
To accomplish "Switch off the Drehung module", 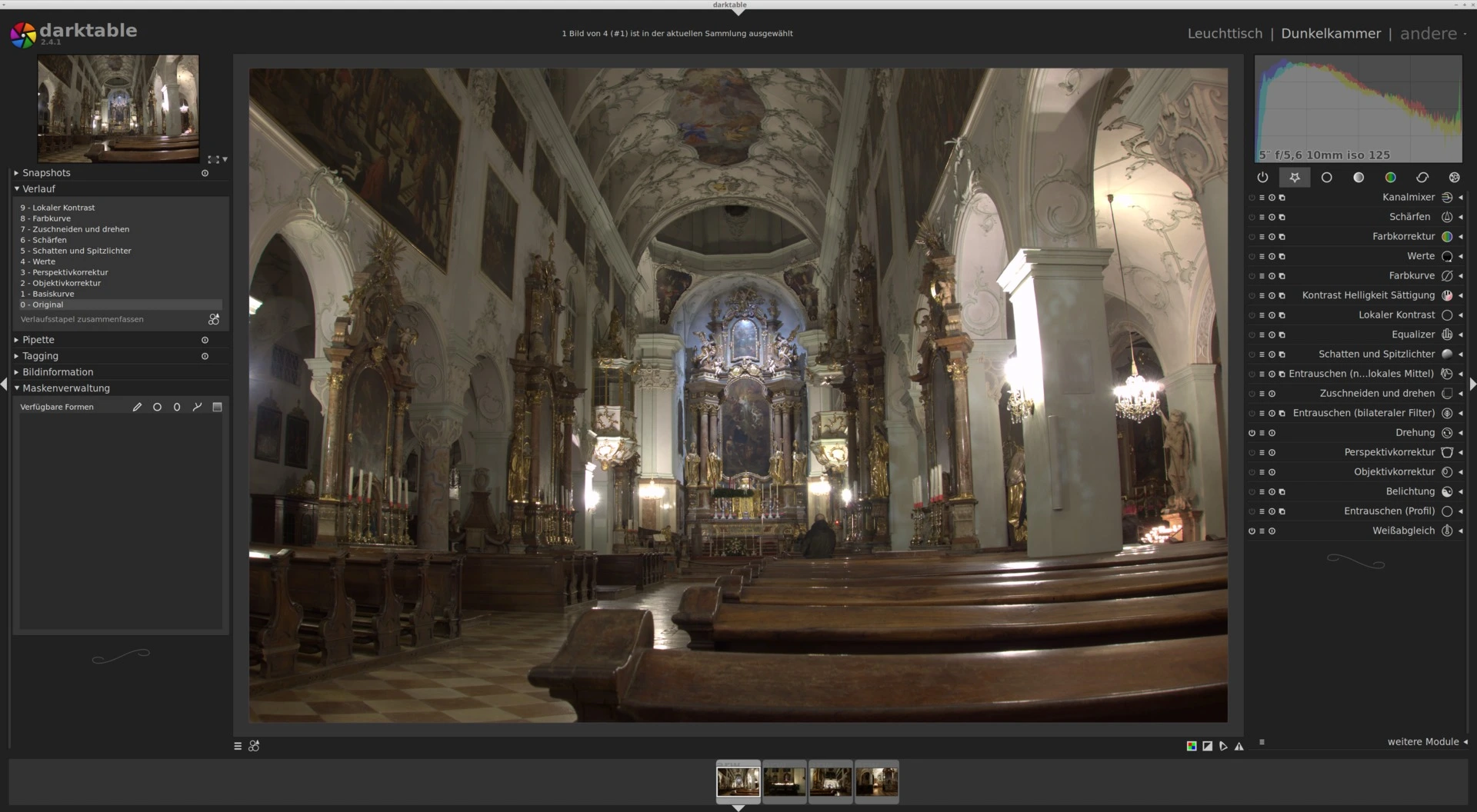I will pyautogui.click(x=1252, y=433).
